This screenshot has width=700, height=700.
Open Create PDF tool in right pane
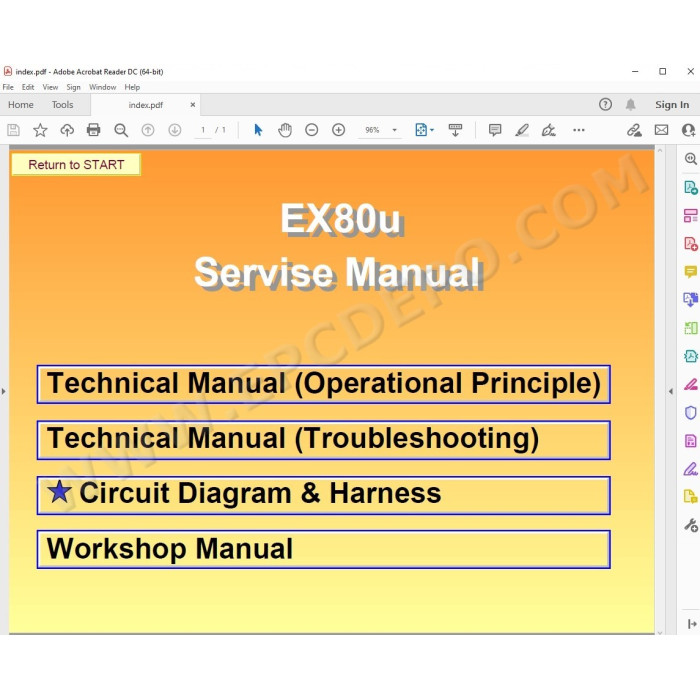691,244
